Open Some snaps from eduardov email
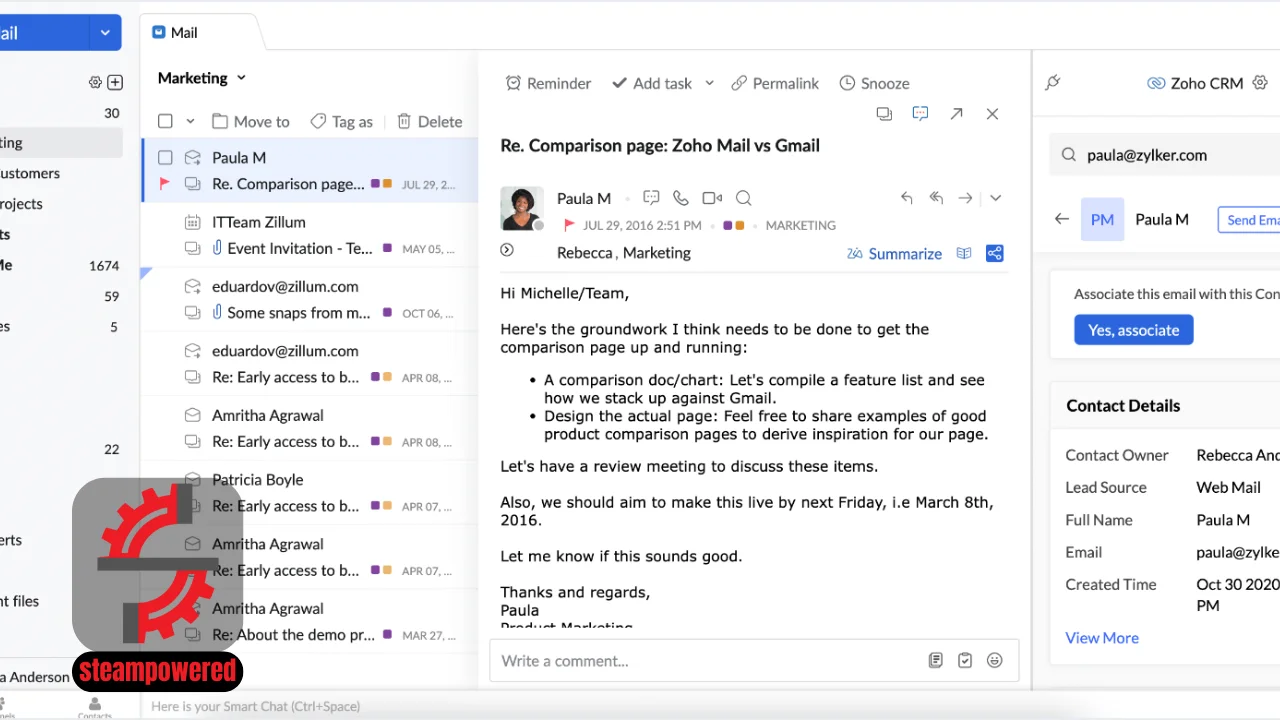The width and height of the screenshot is (1280, 720). pyautogui.click(x=310, y=299)
